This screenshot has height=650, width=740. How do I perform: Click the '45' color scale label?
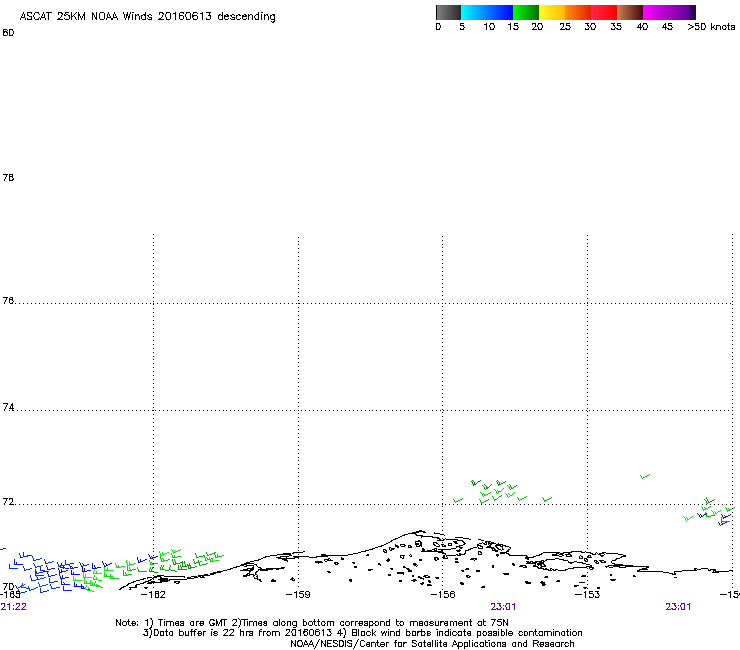(x=667, y=27)
